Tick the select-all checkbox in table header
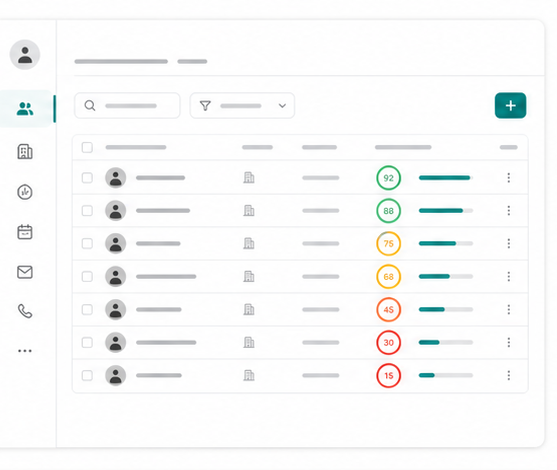Image resolution: width=557 pixels, height=470 pixels. coord(87,147)
